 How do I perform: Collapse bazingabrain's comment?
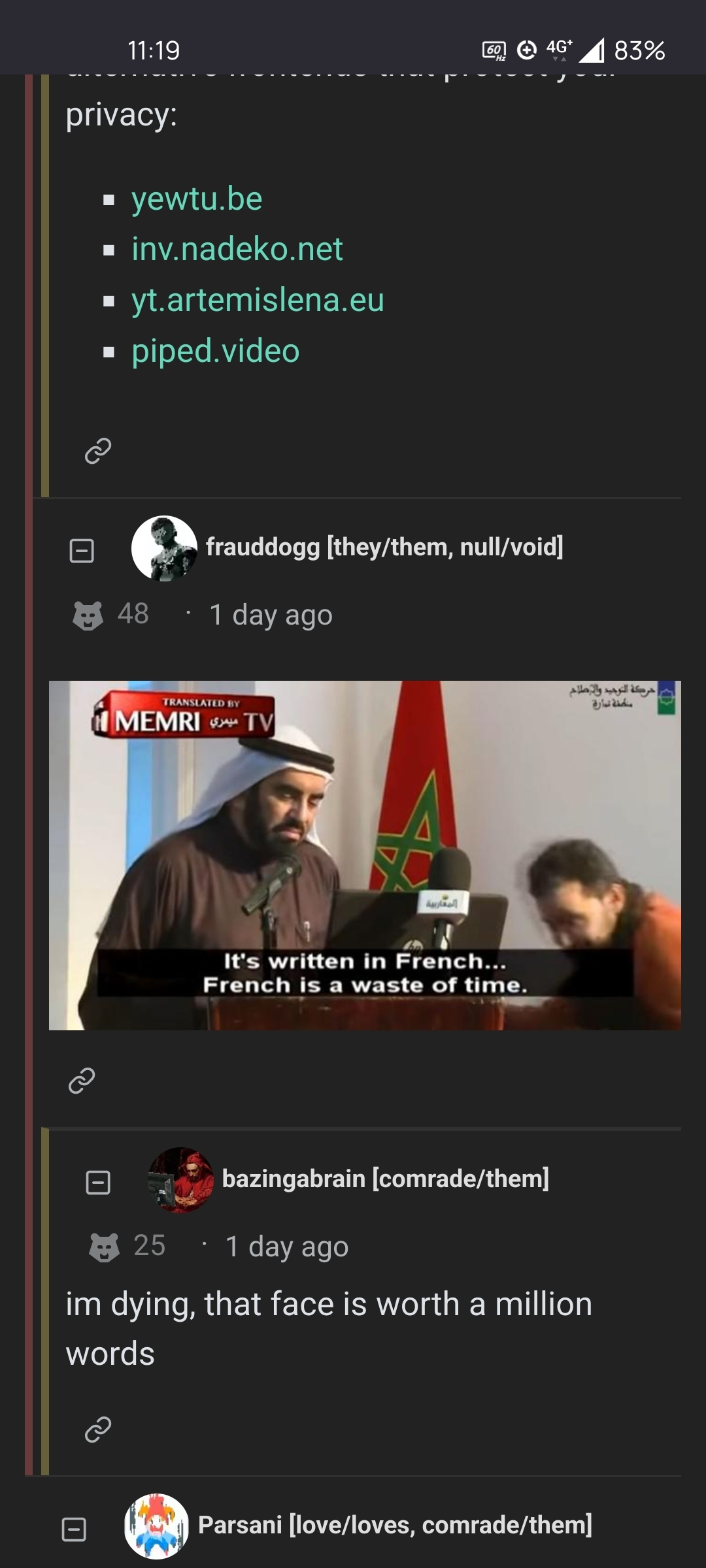[x=98, y=1183]
